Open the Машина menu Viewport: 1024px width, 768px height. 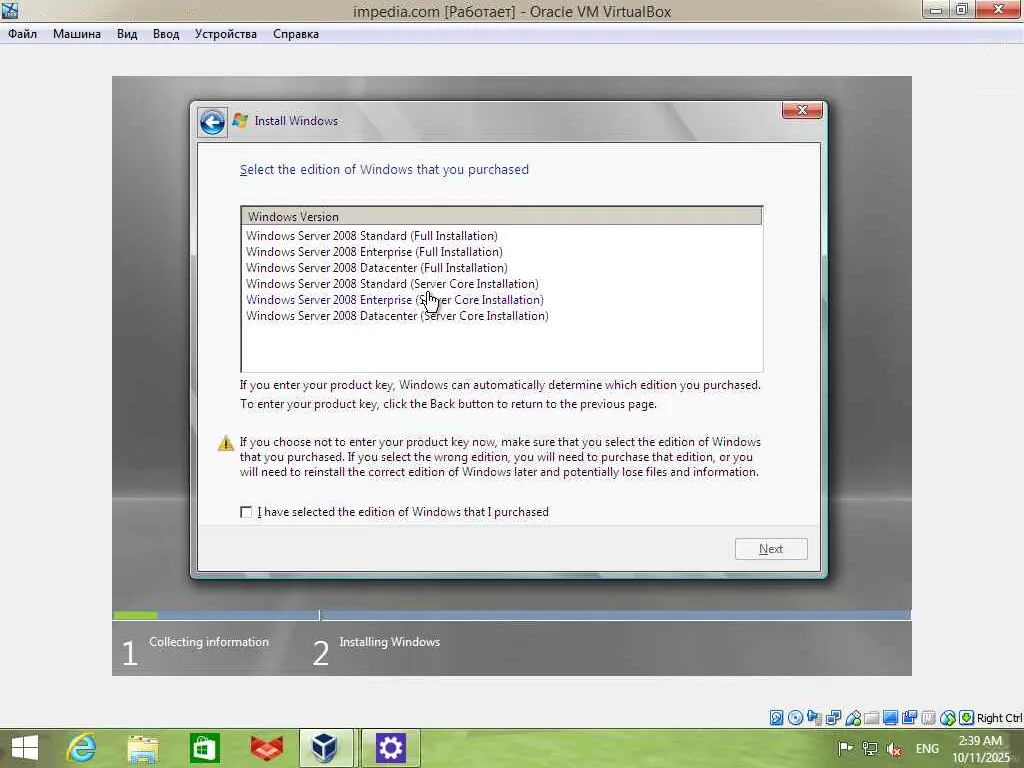(x=77, y=34)
